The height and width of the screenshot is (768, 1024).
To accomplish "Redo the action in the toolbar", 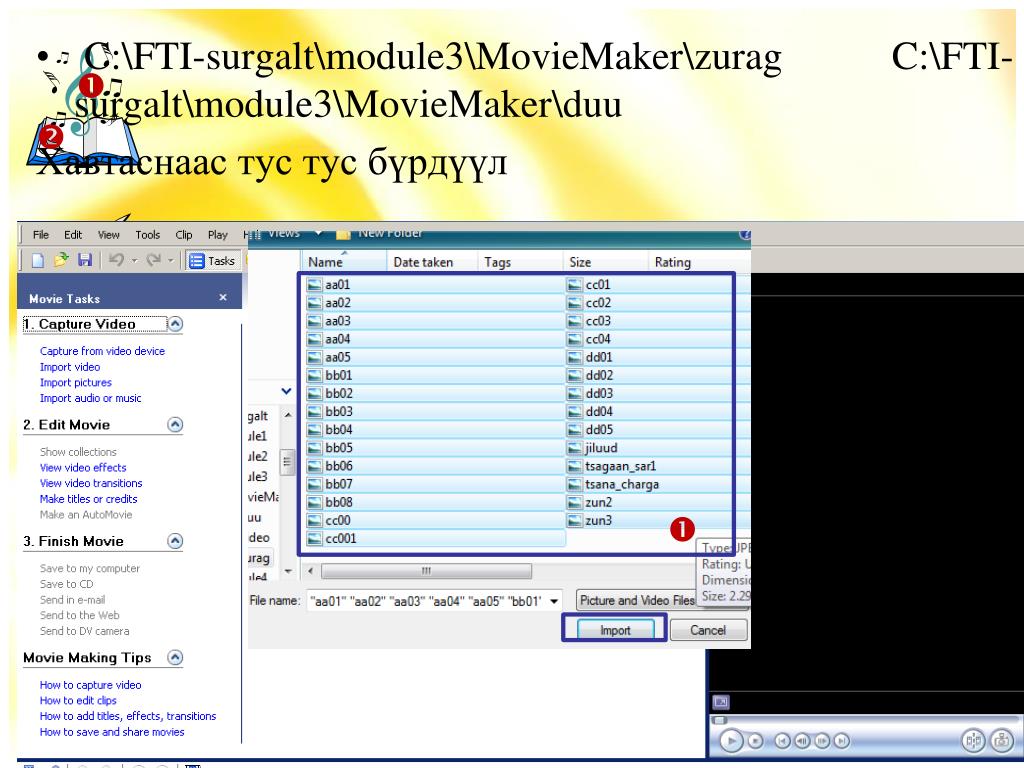I will click(x=153, y=260).
